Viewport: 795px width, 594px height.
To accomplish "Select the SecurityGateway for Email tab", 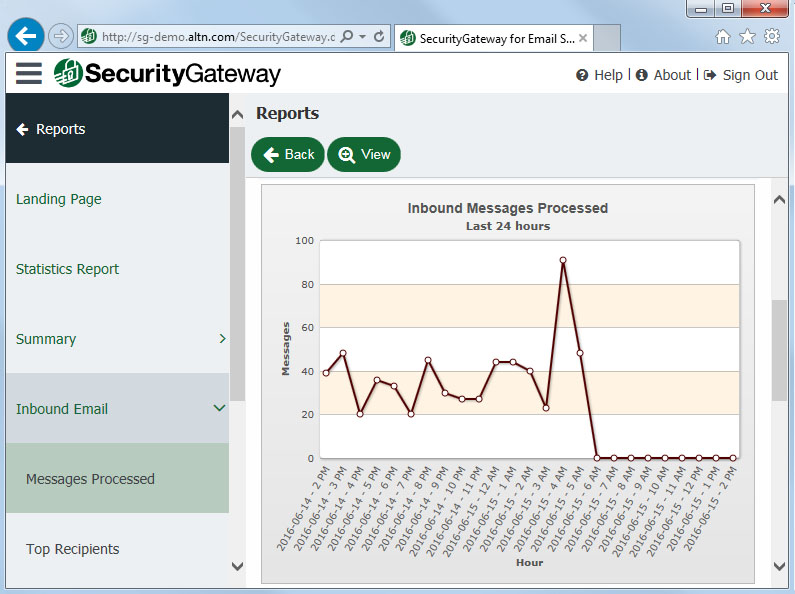I will pyautogui.click(x=493, y=38).
